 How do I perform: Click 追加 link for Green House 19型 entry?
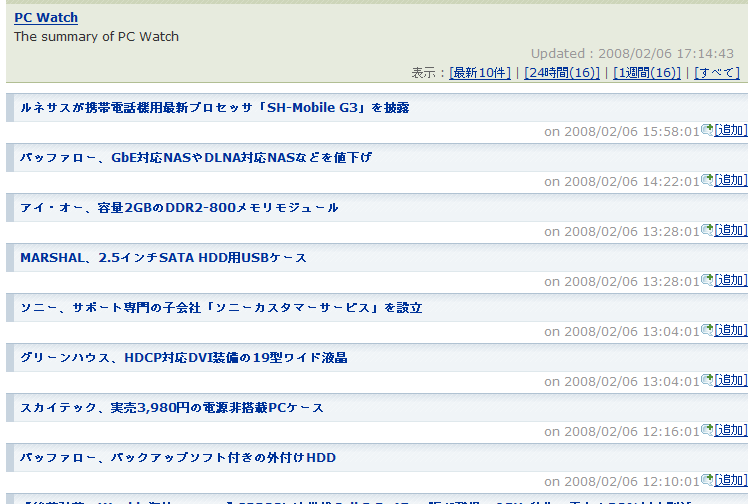pyautogui.click(x=731, y=380)
